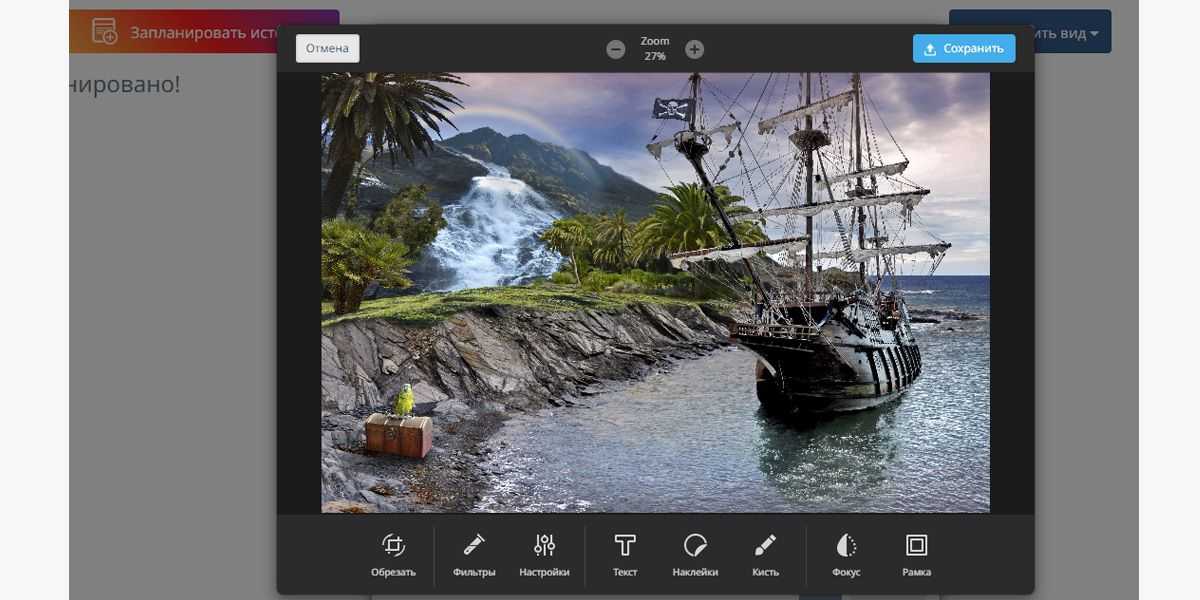
Task: Open the Настройки adjustment sliders tool
Action: [544, 555]
